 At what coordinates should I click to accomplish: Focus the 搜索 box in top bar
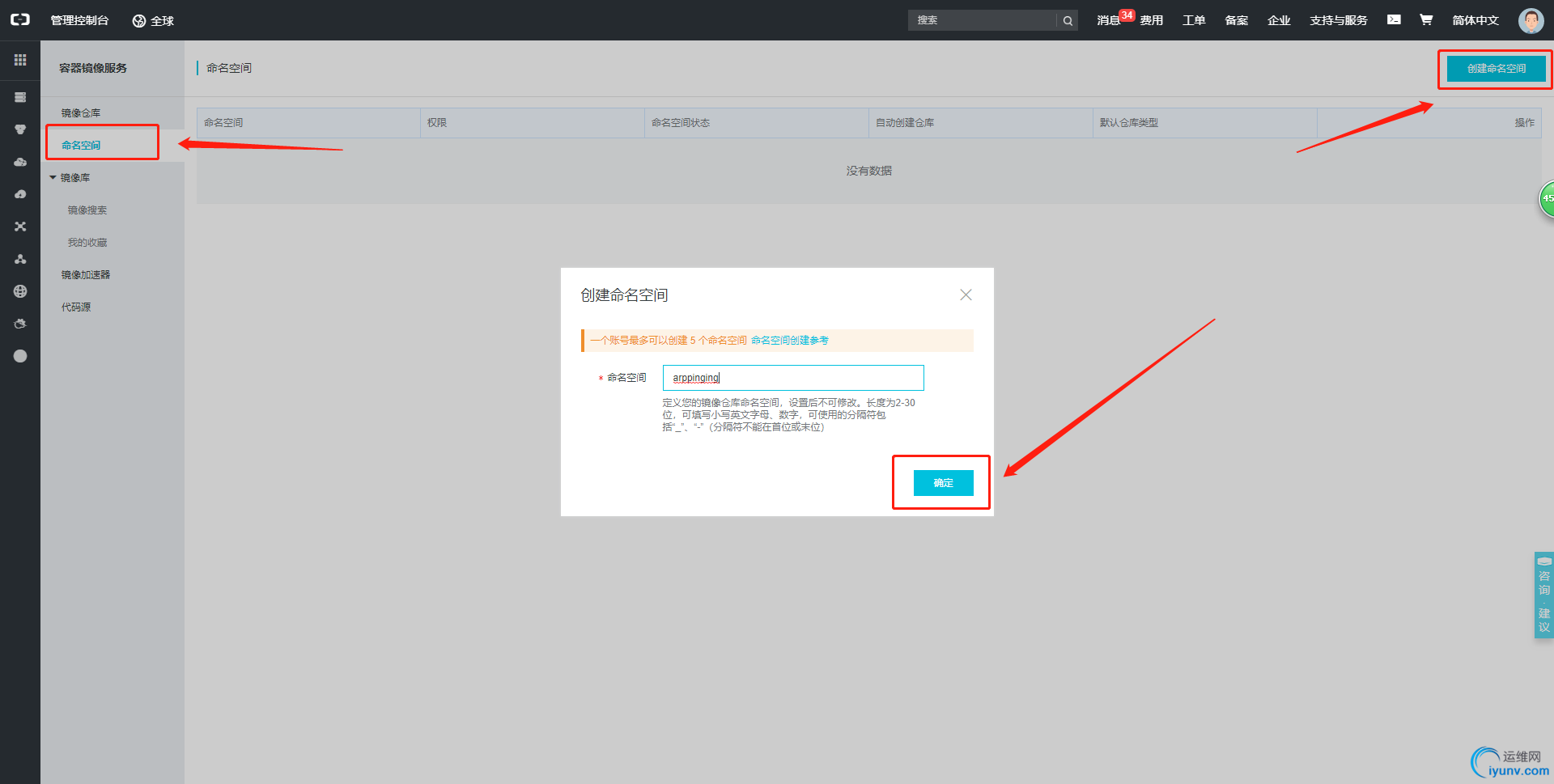click(983, 20)
